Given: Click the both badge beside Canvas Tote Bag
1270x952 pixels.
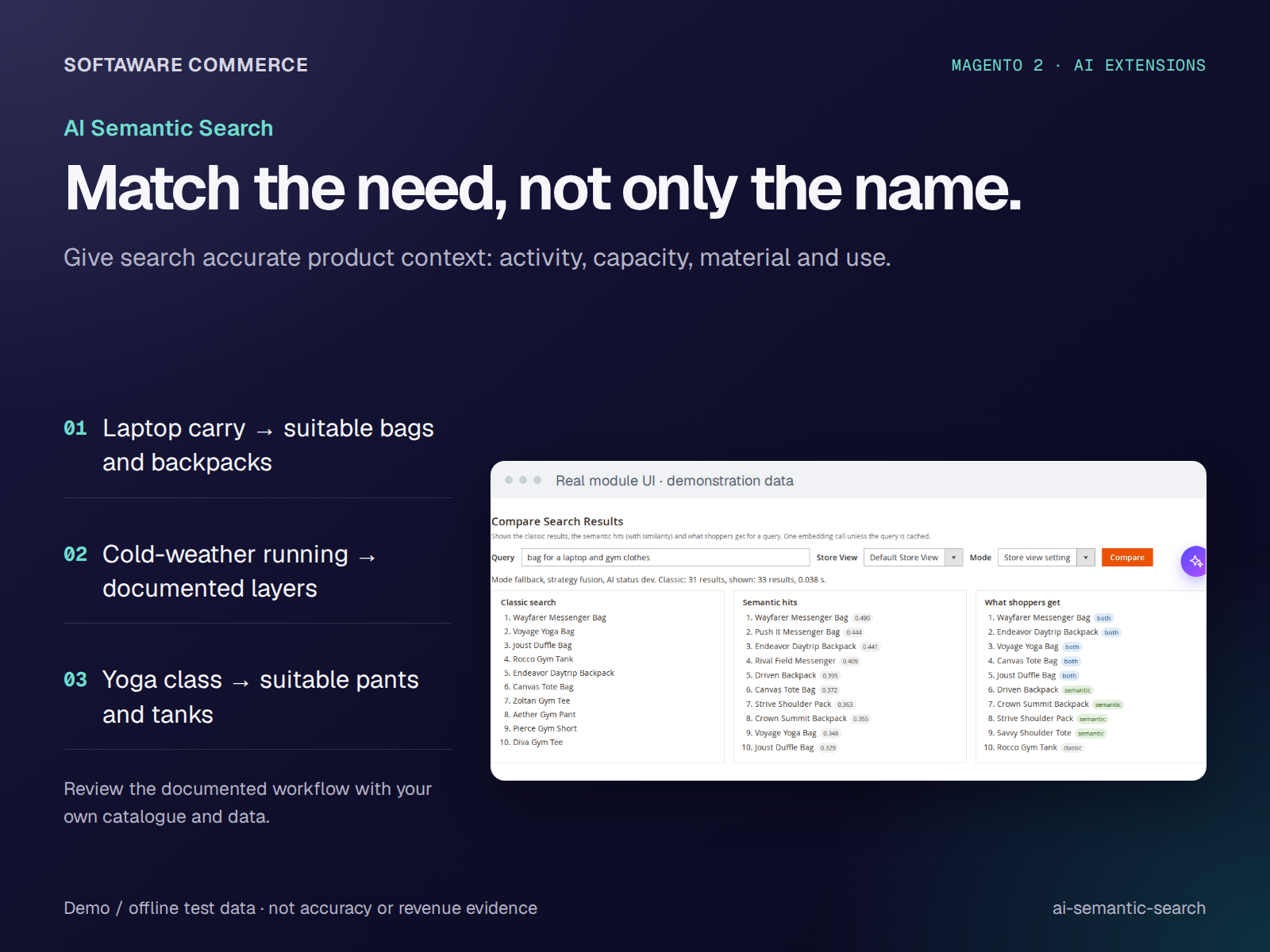Looking at the screenshot, I should 1071,662.
